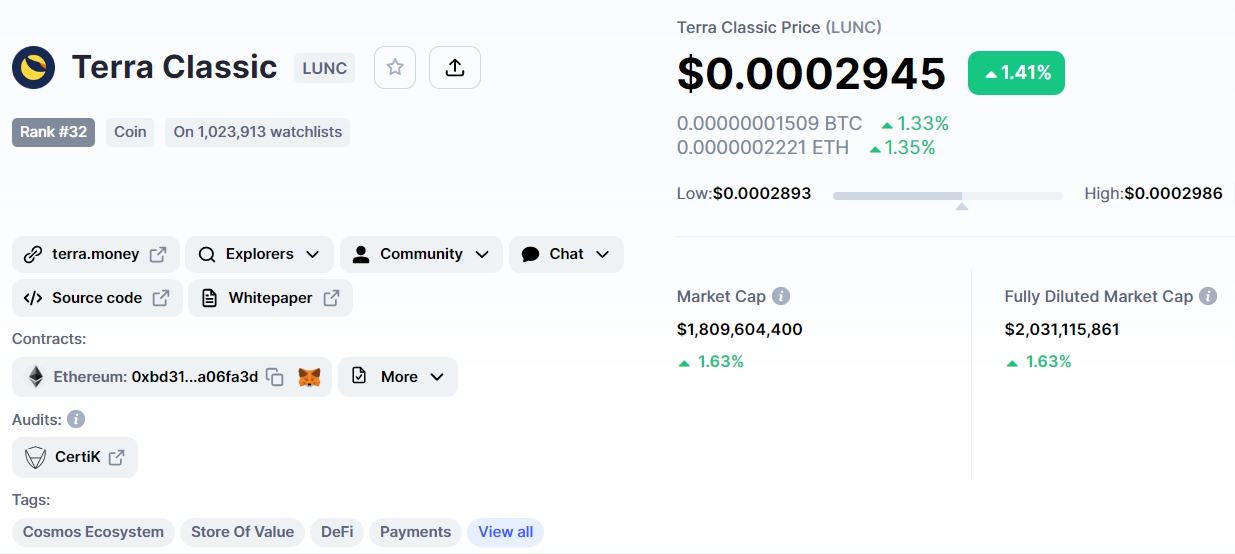Open the Source code link
This screenshot has width=1235, height=554.
tap(97, 298)
